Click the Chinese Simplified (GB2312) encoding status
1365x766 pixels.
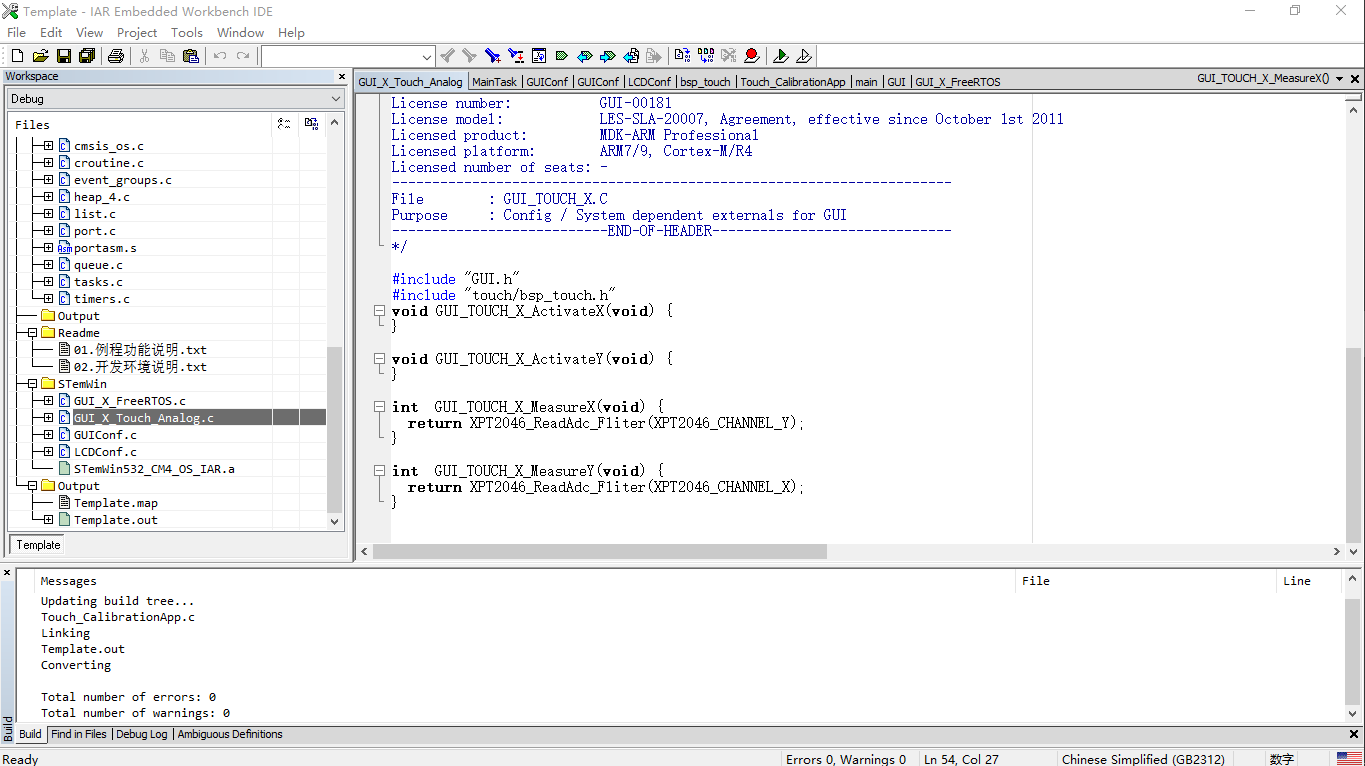1143,759
